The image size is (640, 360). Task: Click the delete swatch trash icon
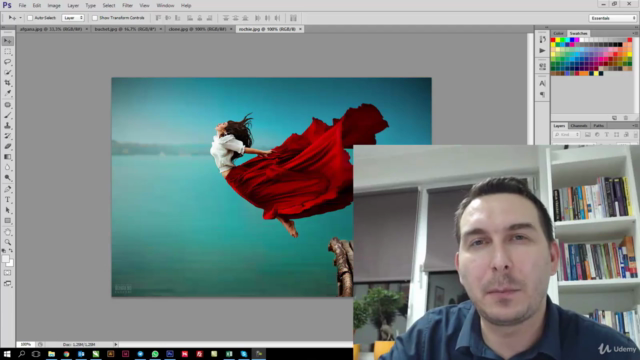pyautogui.click(x=626, y=118)
